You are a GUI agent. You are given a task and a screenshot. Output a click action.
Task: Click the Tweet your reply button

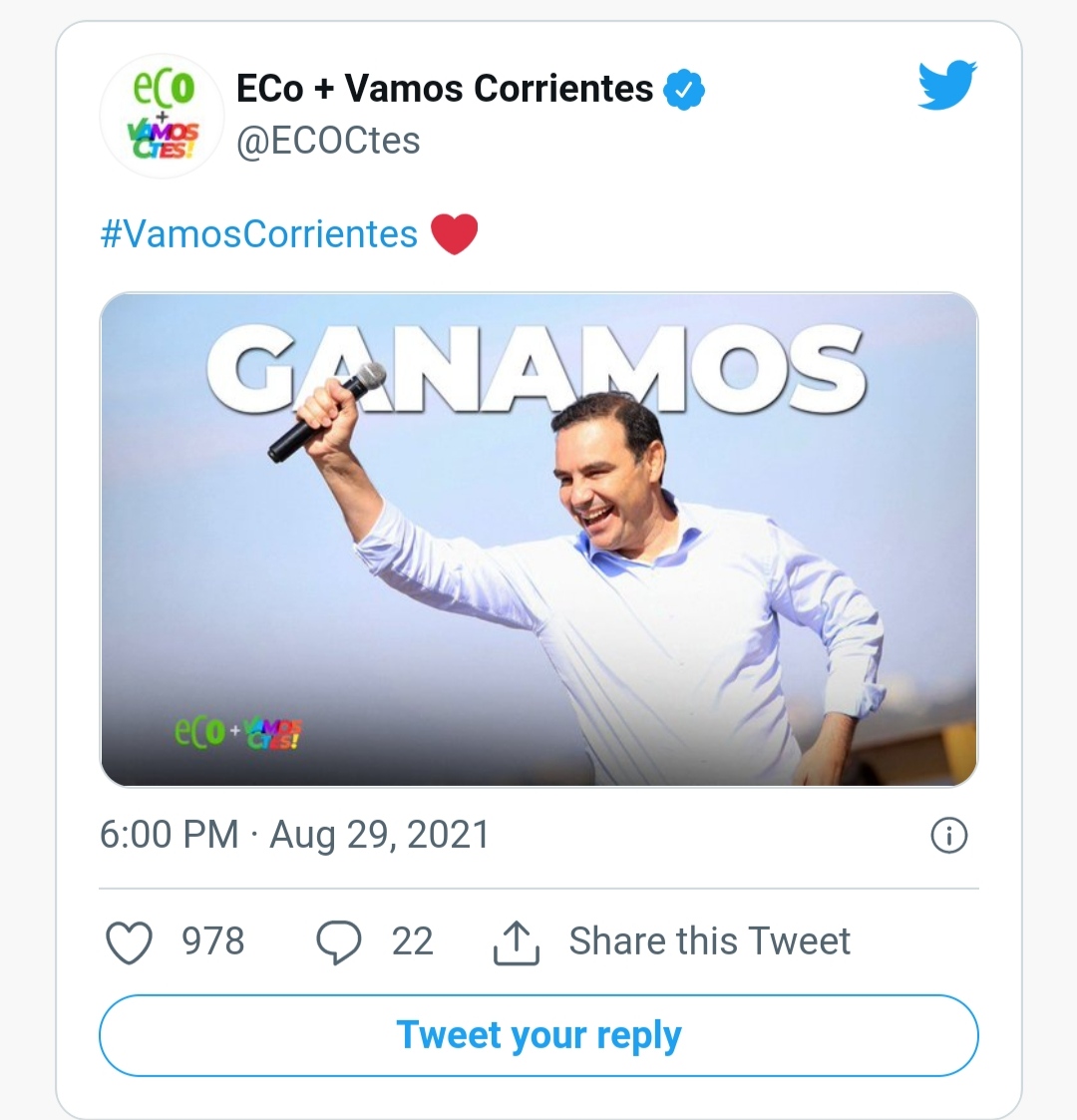point(538,1035)
